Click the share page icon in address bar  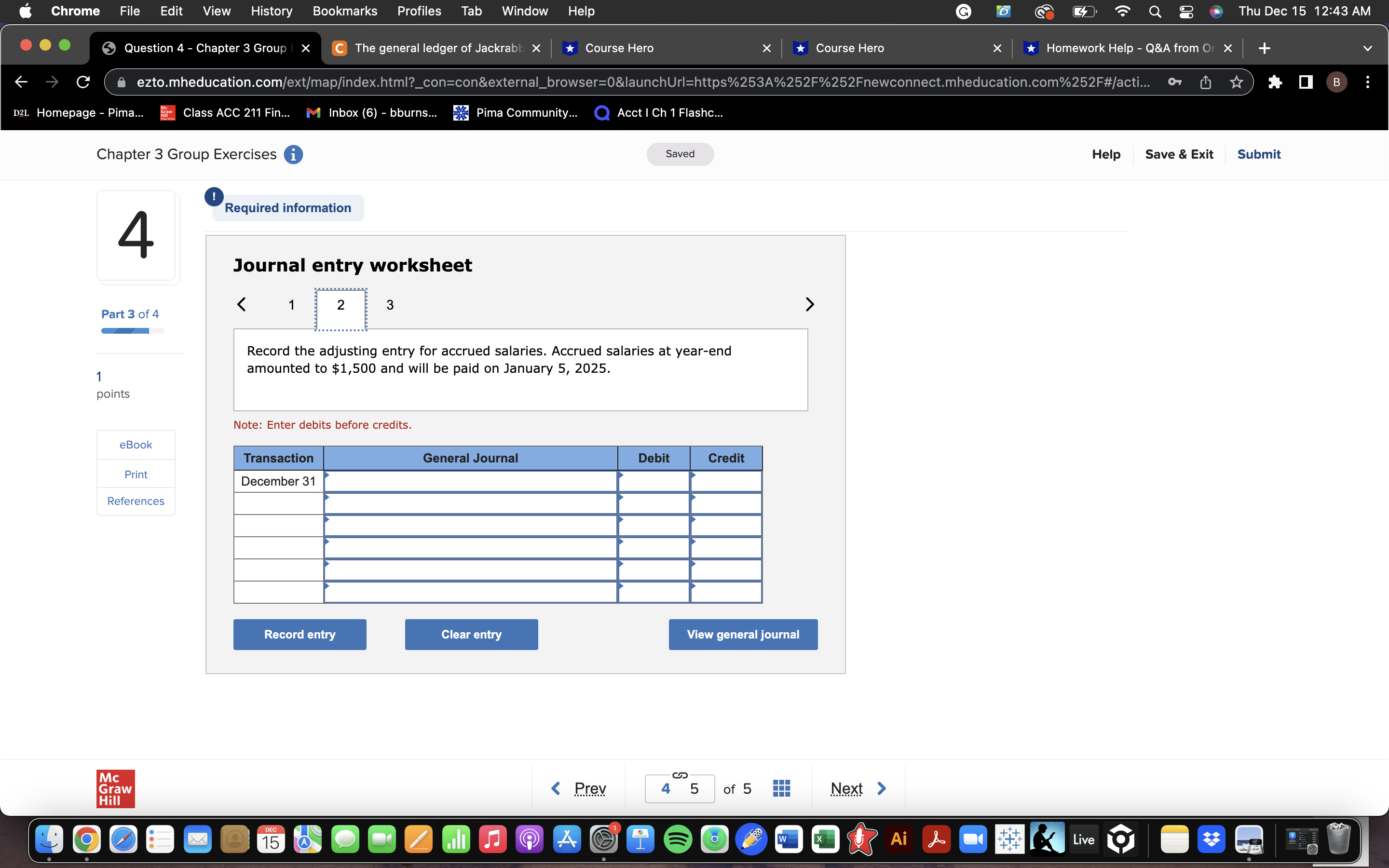coord(1205,82)
